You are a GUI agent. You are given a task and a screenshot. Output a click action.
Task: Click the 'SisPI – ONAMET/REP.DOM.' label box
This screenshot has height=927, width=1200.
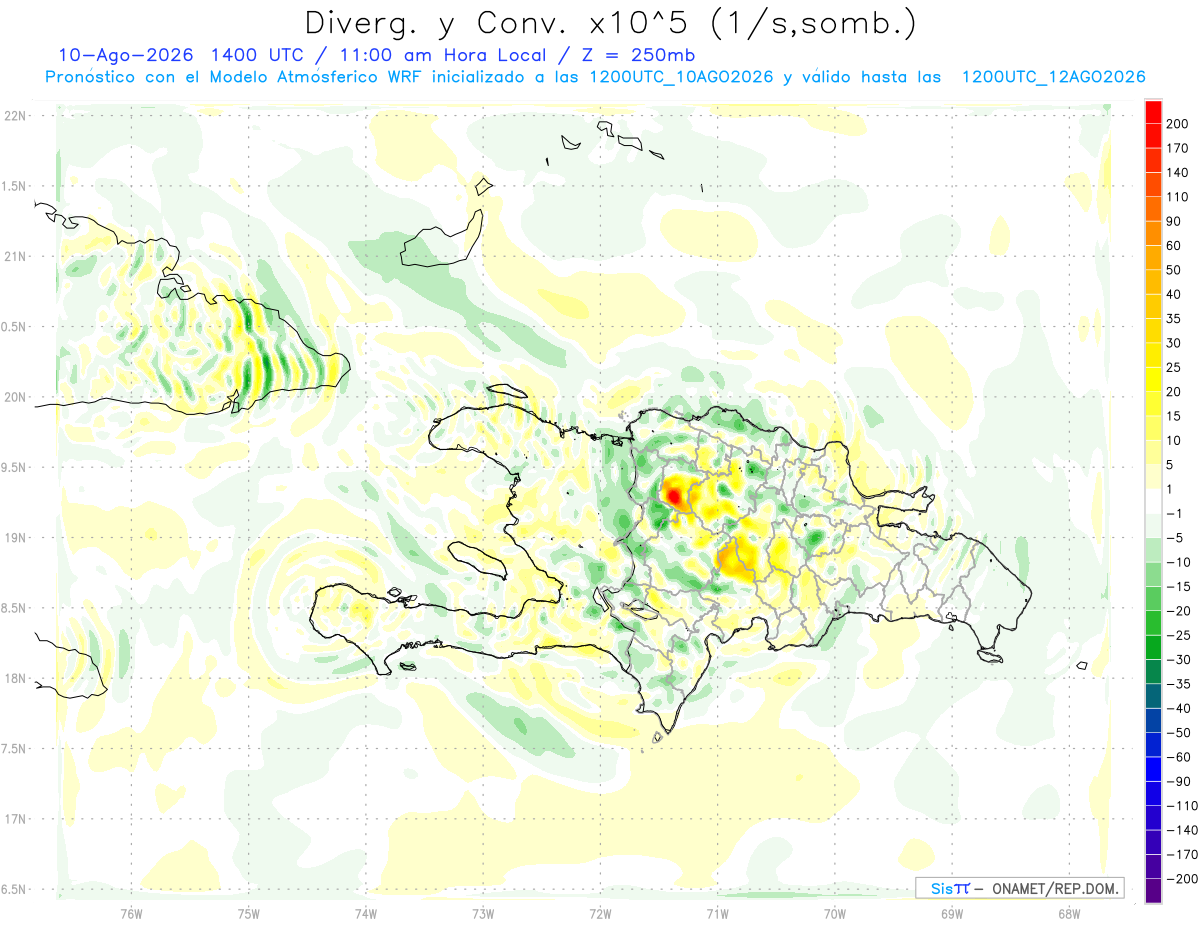pos(1019,888)
